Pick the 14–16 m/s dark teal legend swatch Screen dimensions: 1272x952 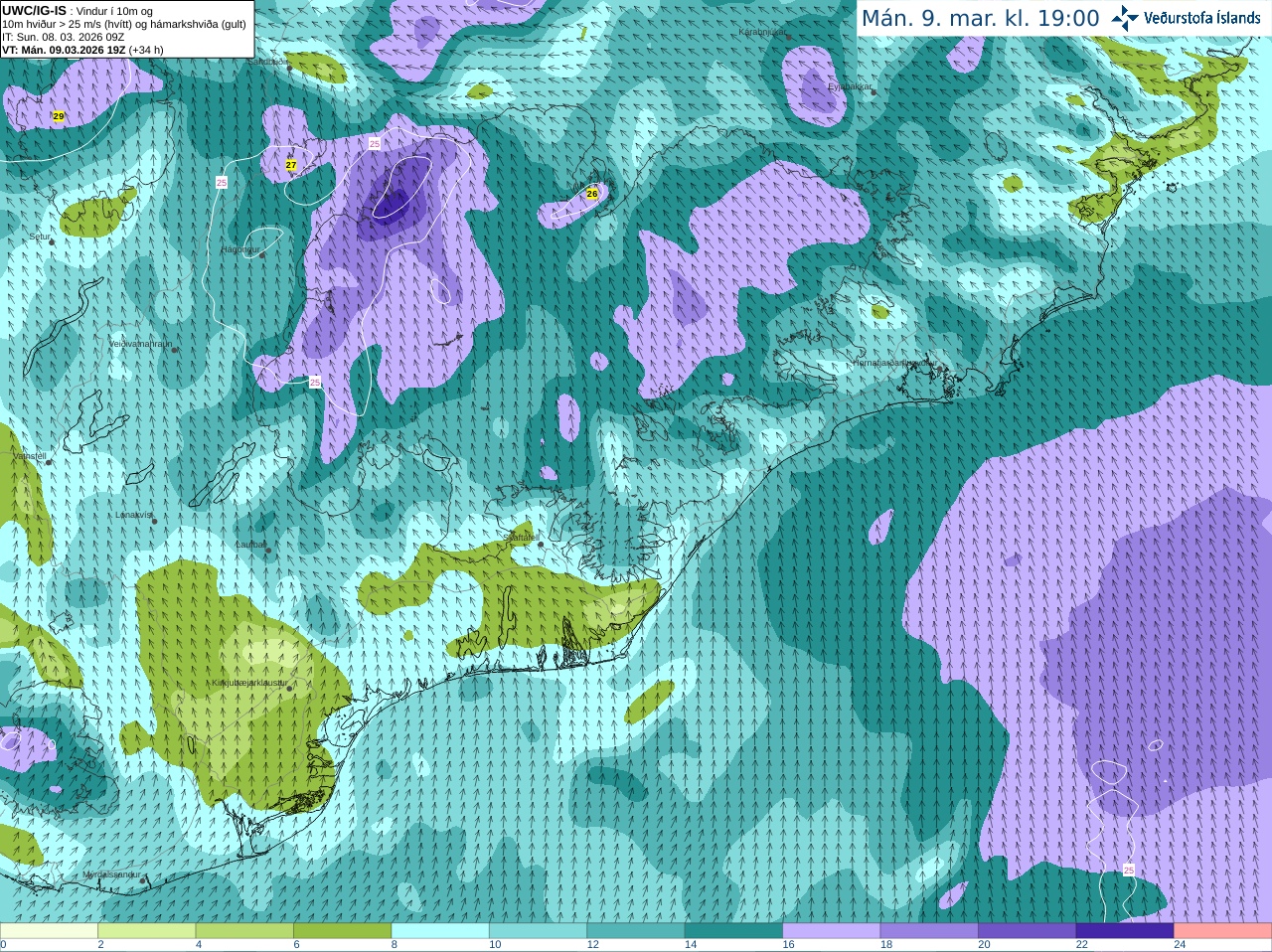pyautogui.click(x=734, y=931)
